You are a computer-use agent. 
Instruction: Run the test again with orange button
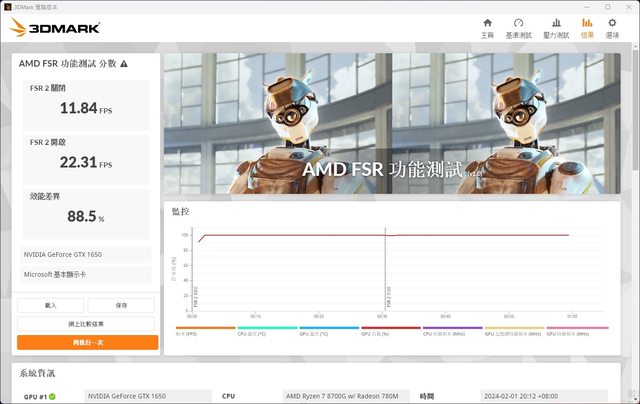(x=87, y=342)
